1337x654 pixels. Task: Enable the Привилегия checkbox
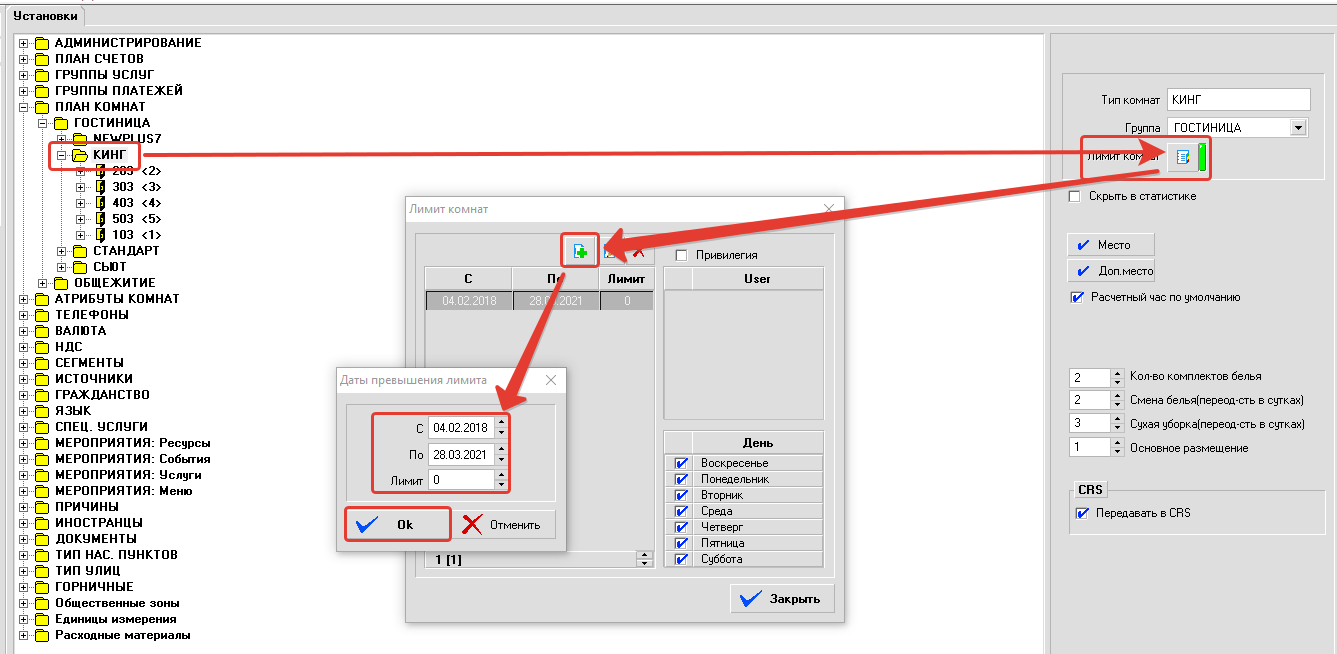click(x=682, y=256)
